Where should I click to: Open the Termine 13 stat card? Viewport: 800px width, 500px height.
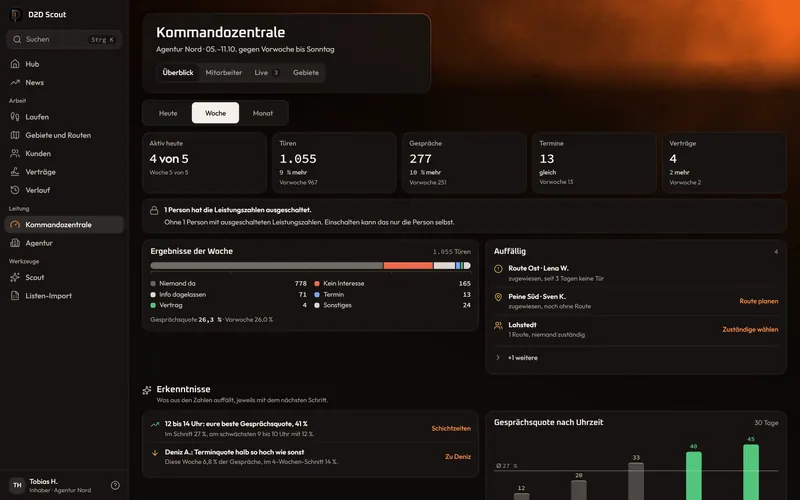click(594, 163)
